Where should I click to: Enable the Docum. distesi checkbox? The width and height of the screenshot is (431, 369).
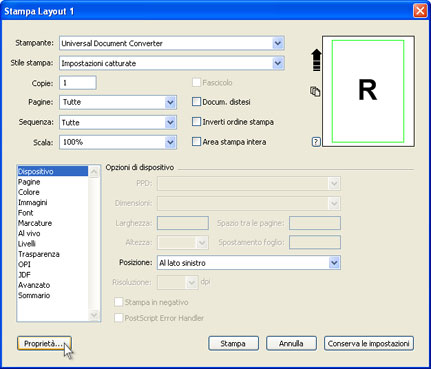point(196,102)
